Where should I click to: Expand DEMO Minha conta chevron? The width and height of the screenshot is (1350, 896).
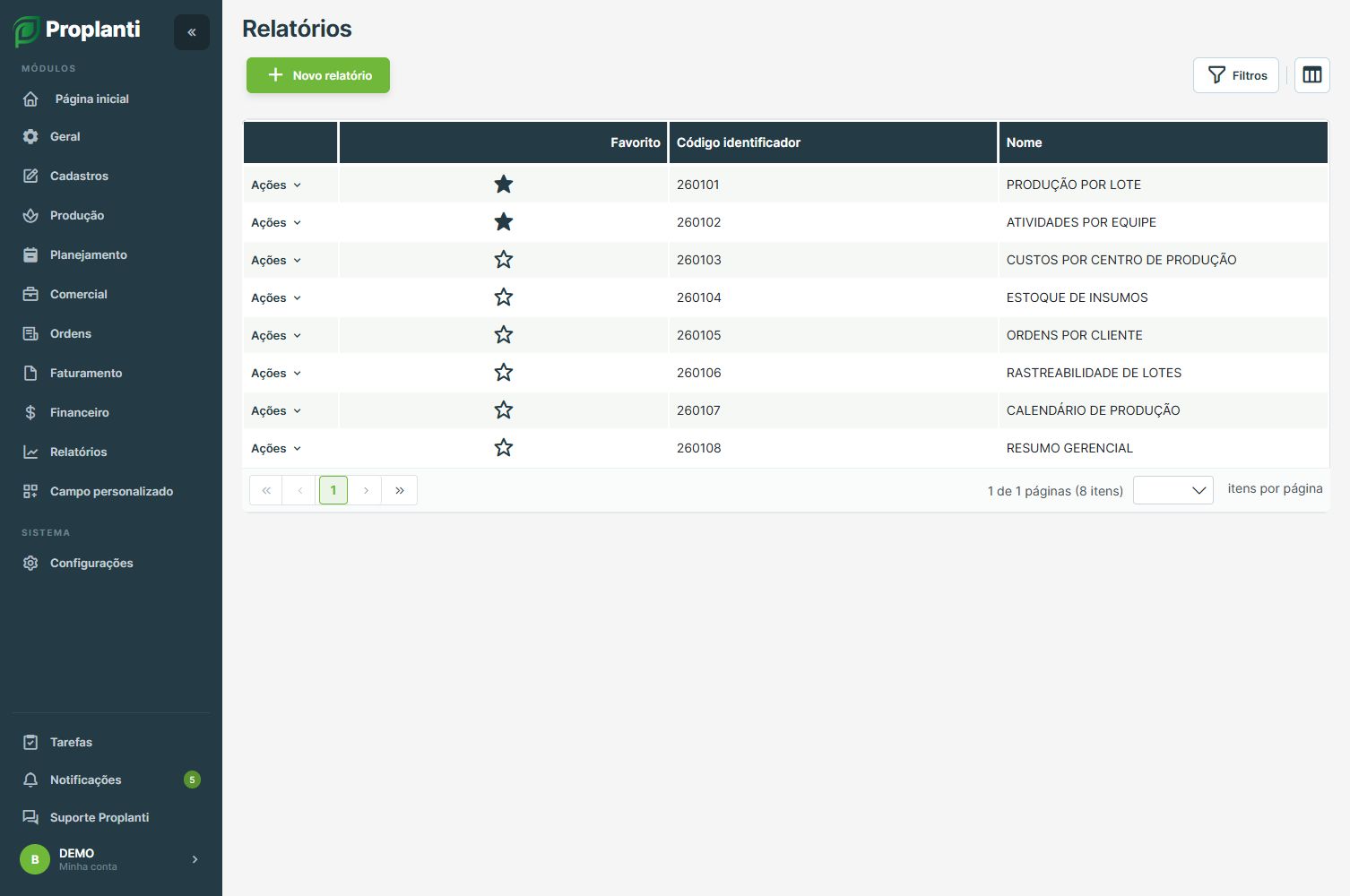pos(195,859)
